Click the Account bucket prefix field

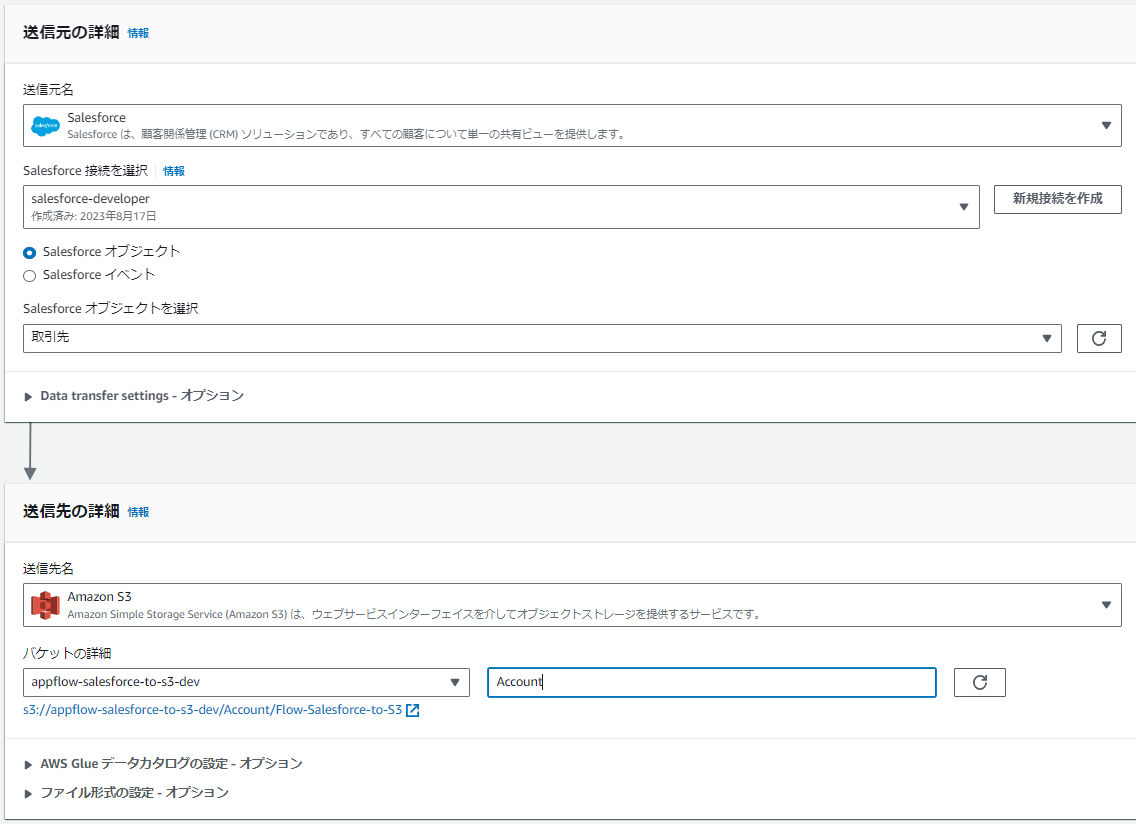tap(711, 682)
